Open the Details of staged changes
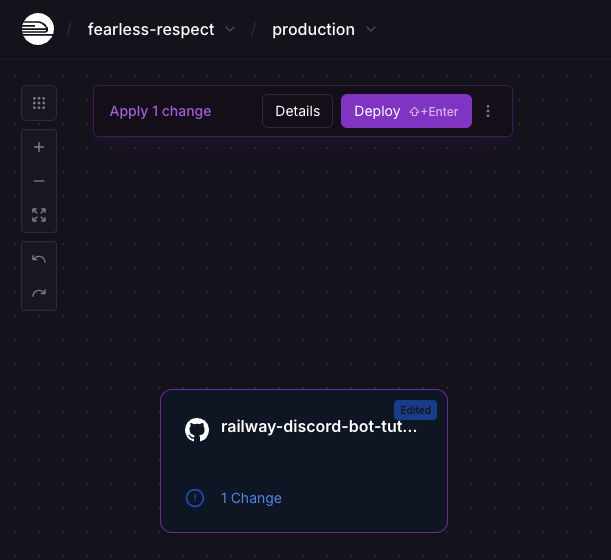This screenshot has width=611, height=560. [x=297, y=111]
